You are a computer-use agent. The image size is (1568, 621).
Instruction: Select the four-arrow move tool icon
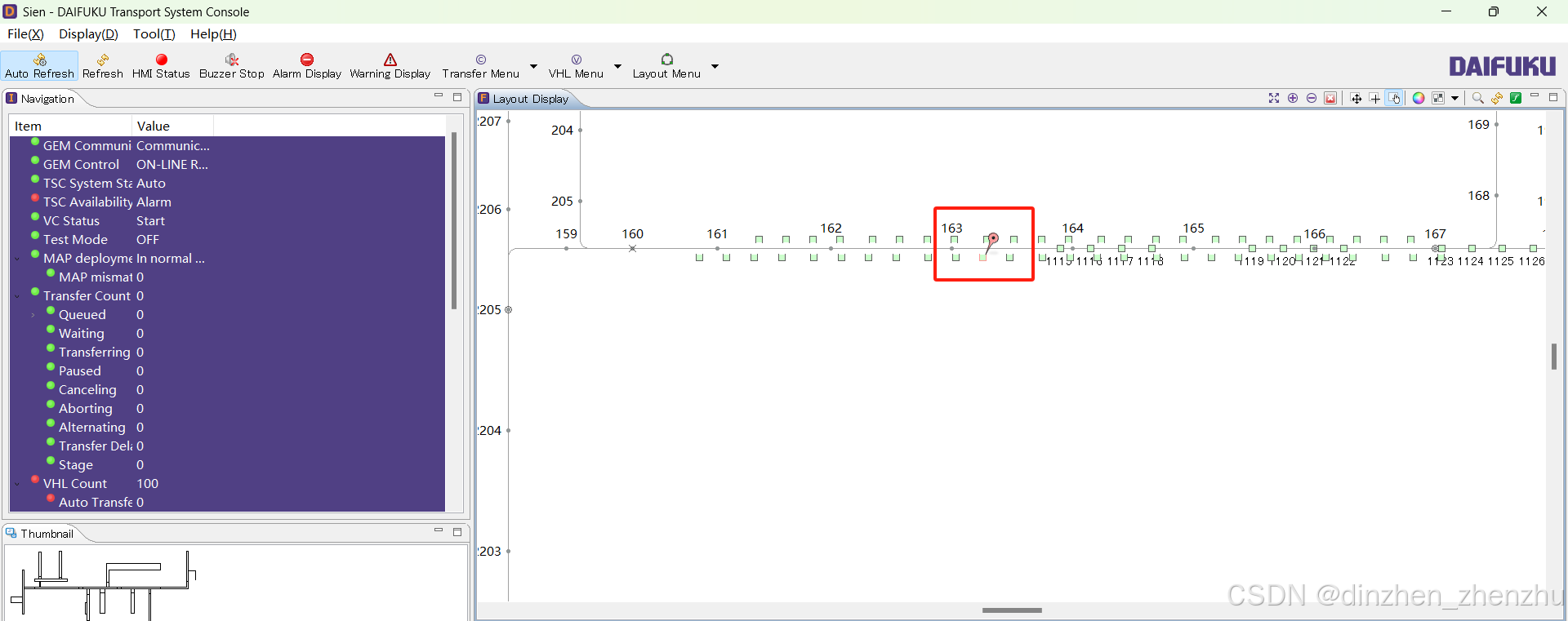[x=1356, y=98]
